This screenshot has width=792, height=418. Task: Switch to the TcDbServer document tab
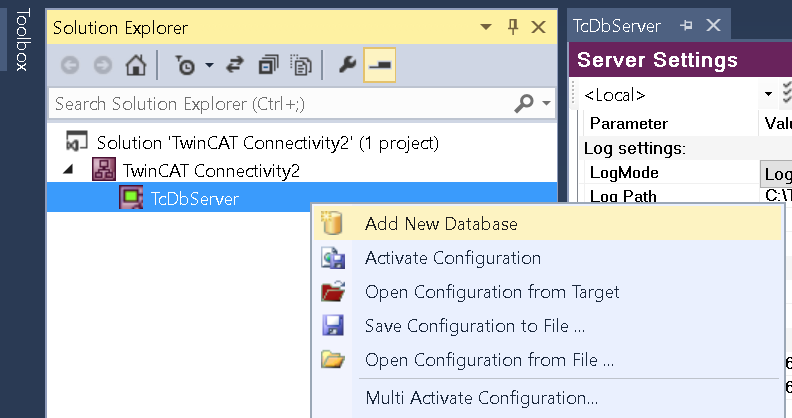[x=616, y=25]
